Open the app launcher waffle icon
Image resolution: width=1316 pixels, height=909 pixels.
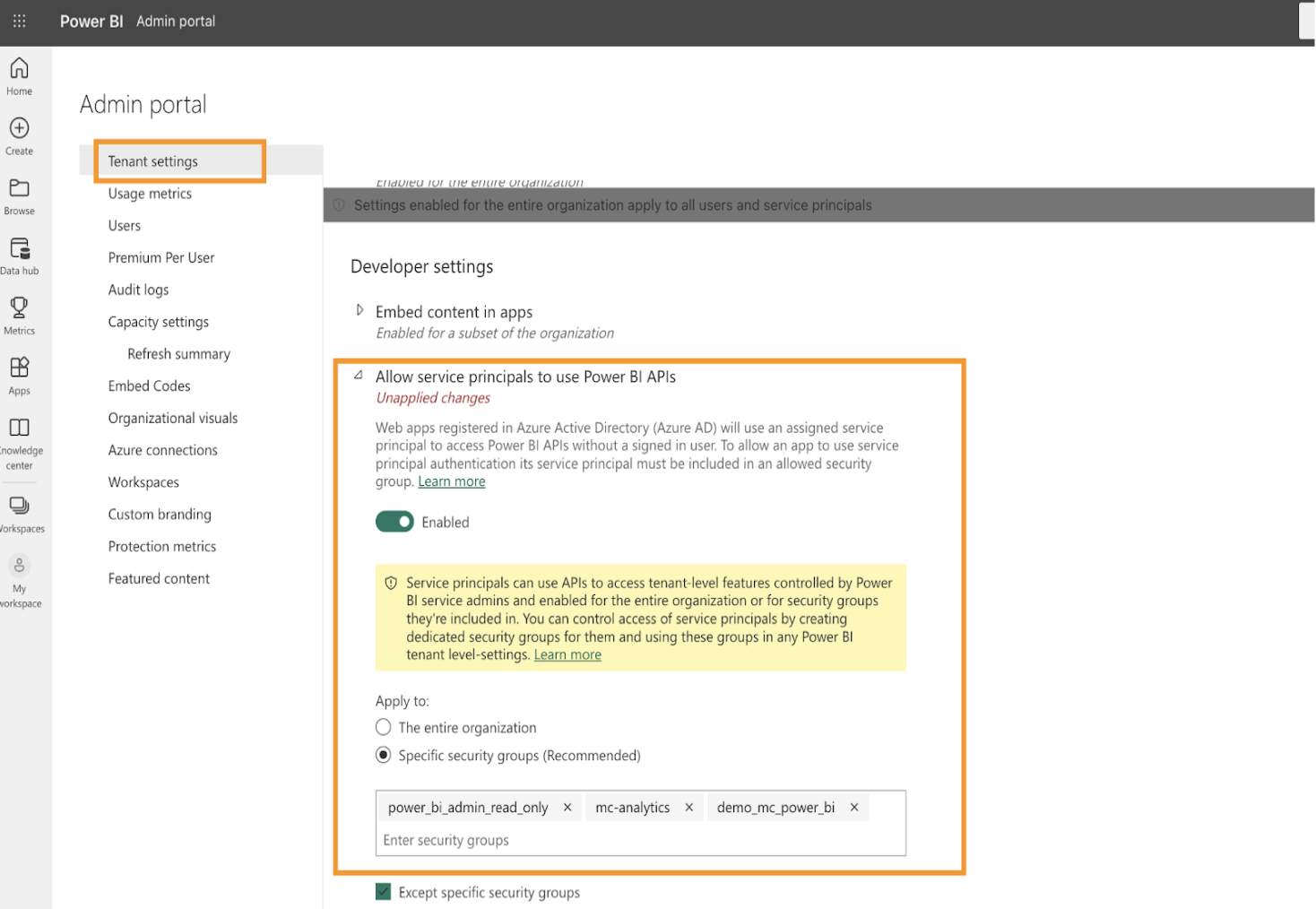(20, 21)
